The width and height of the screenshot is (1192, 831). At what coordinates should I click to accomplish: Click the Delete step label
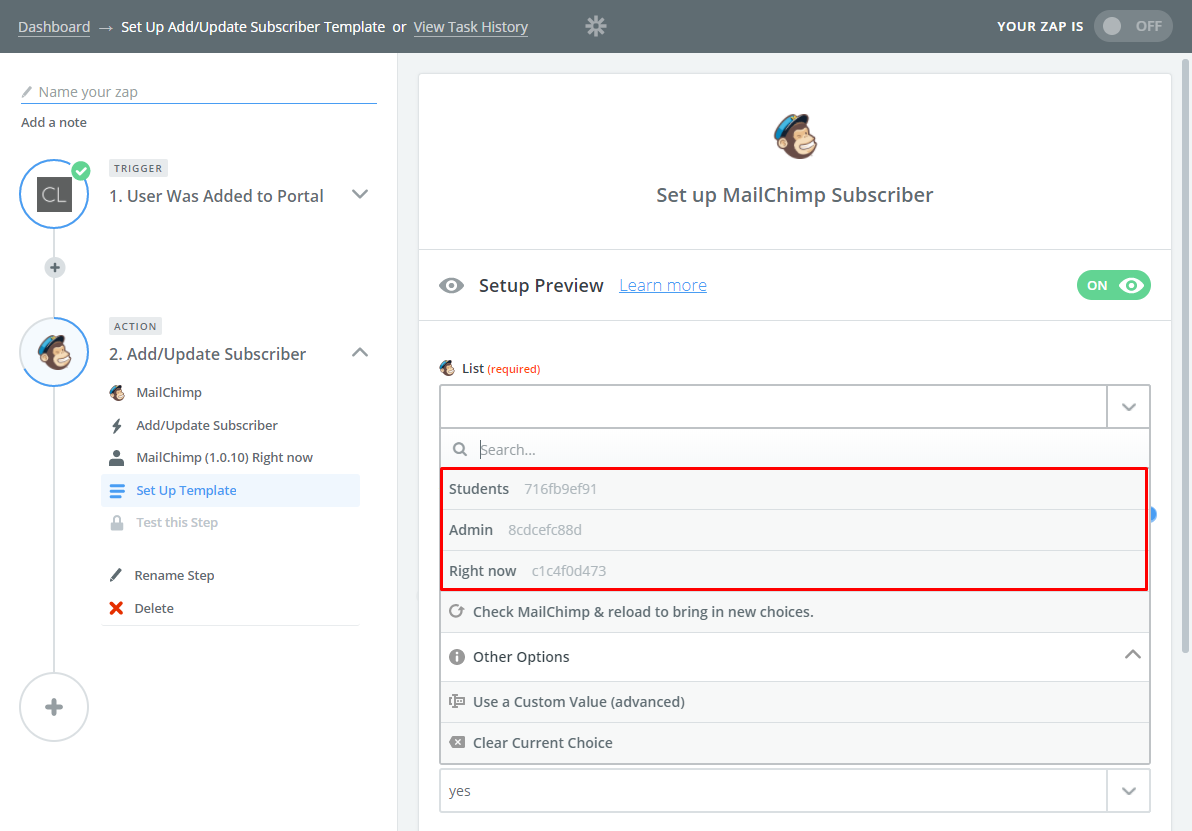click(154, 608)
